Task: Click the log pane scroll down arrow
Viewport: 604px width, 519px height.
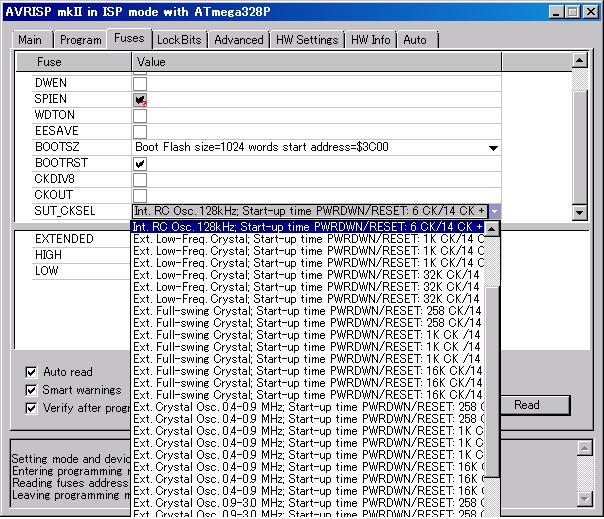Action: click(584, 499)
